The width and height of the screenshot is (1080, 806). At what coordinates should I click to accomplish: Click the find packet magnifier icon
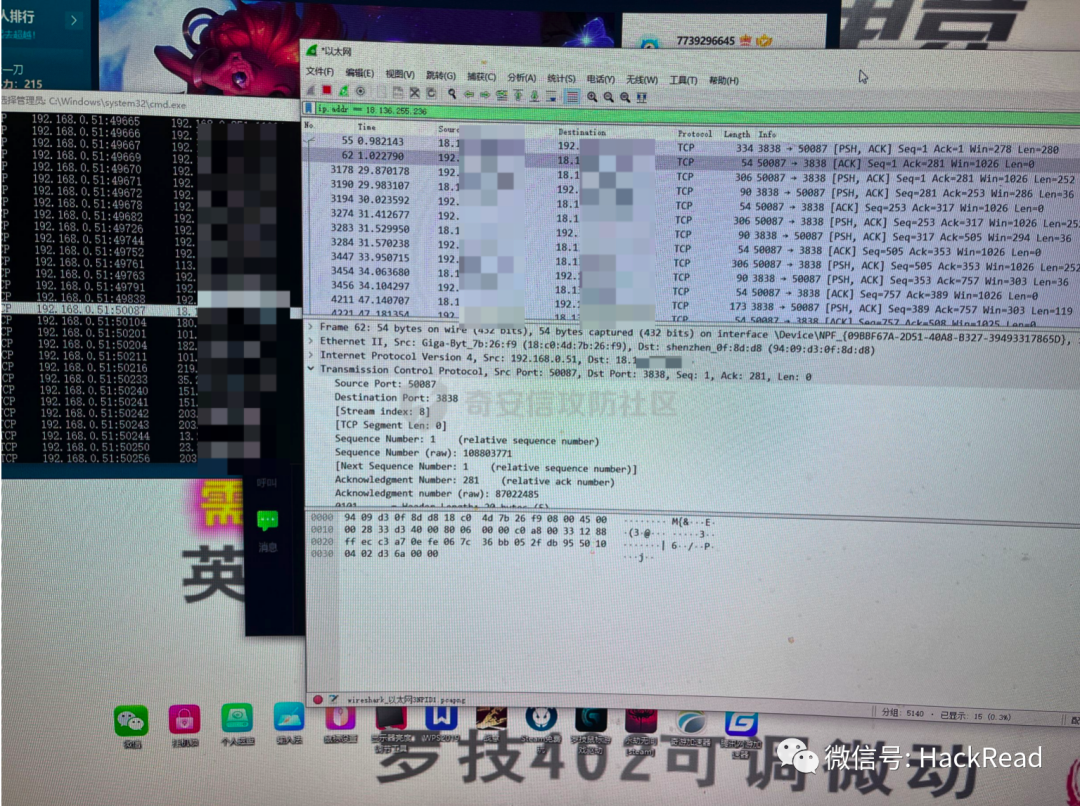point(452,94)
